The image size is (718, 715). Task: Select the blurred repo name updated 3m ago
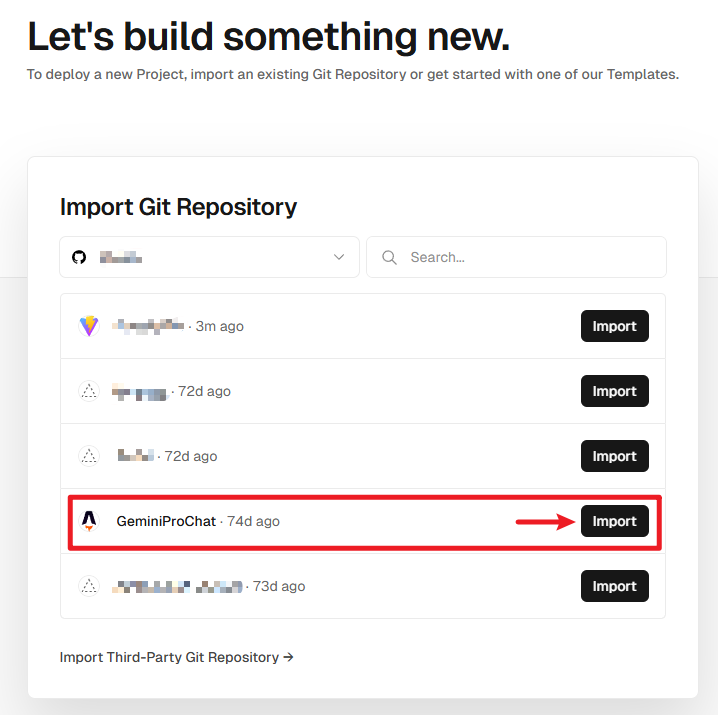click(148, 326)
